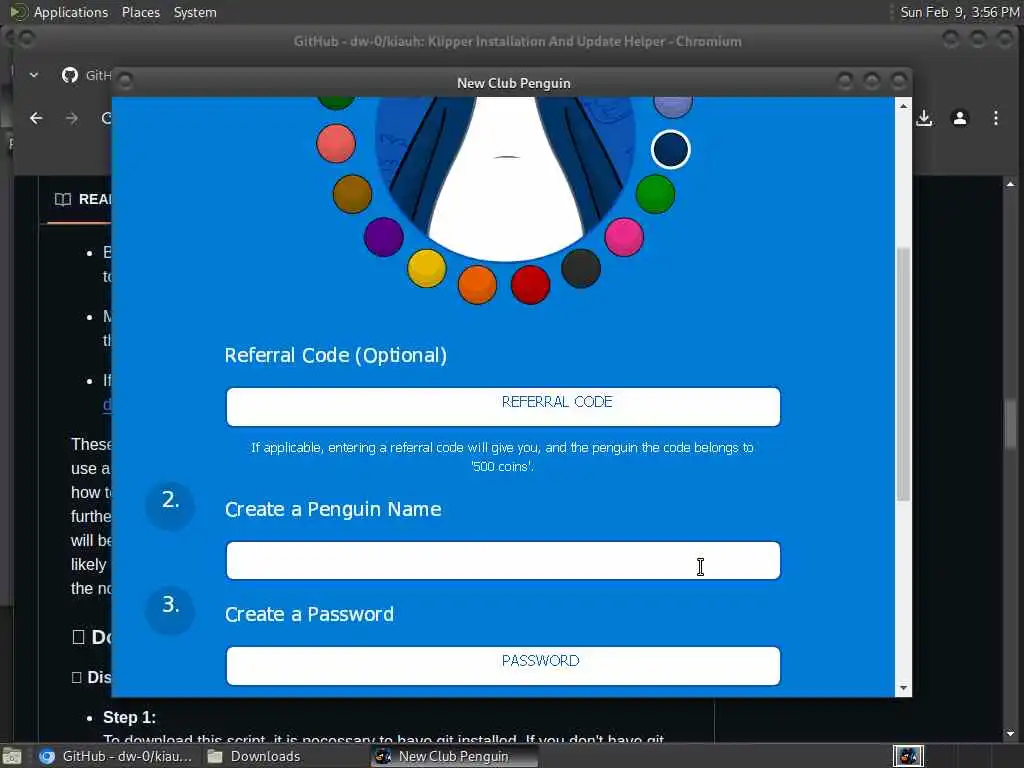
Task: Open the Chromium profile icon
Action: (960, 118)
